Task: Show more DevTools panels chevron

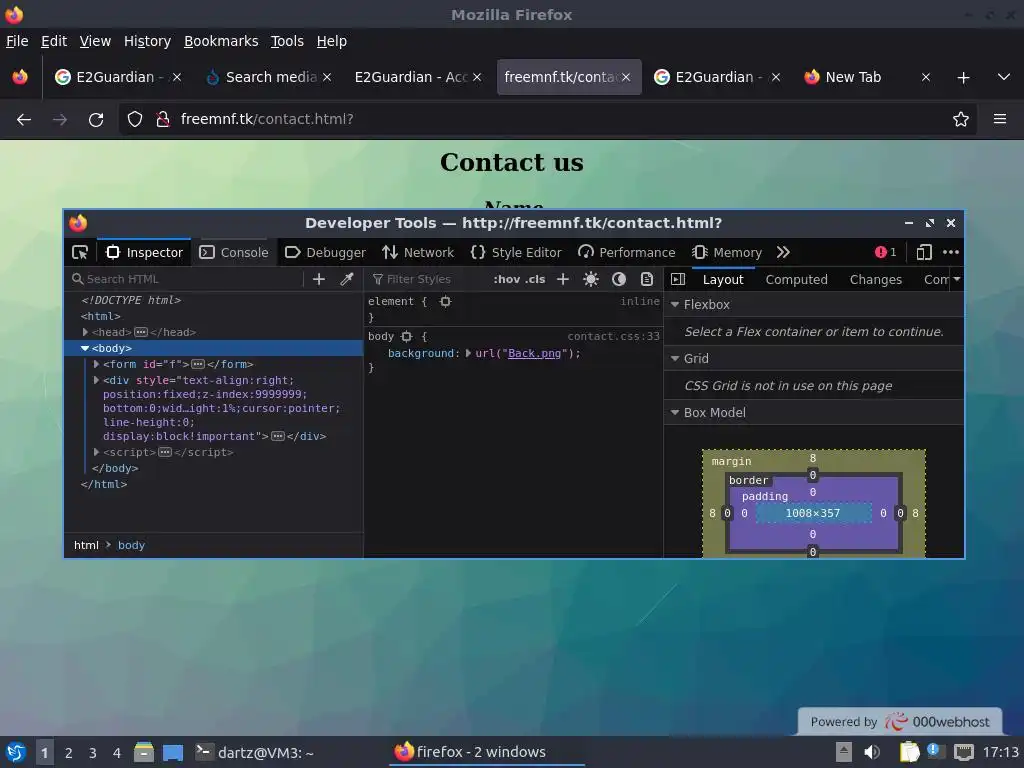Action: click(x=783, y=252)
